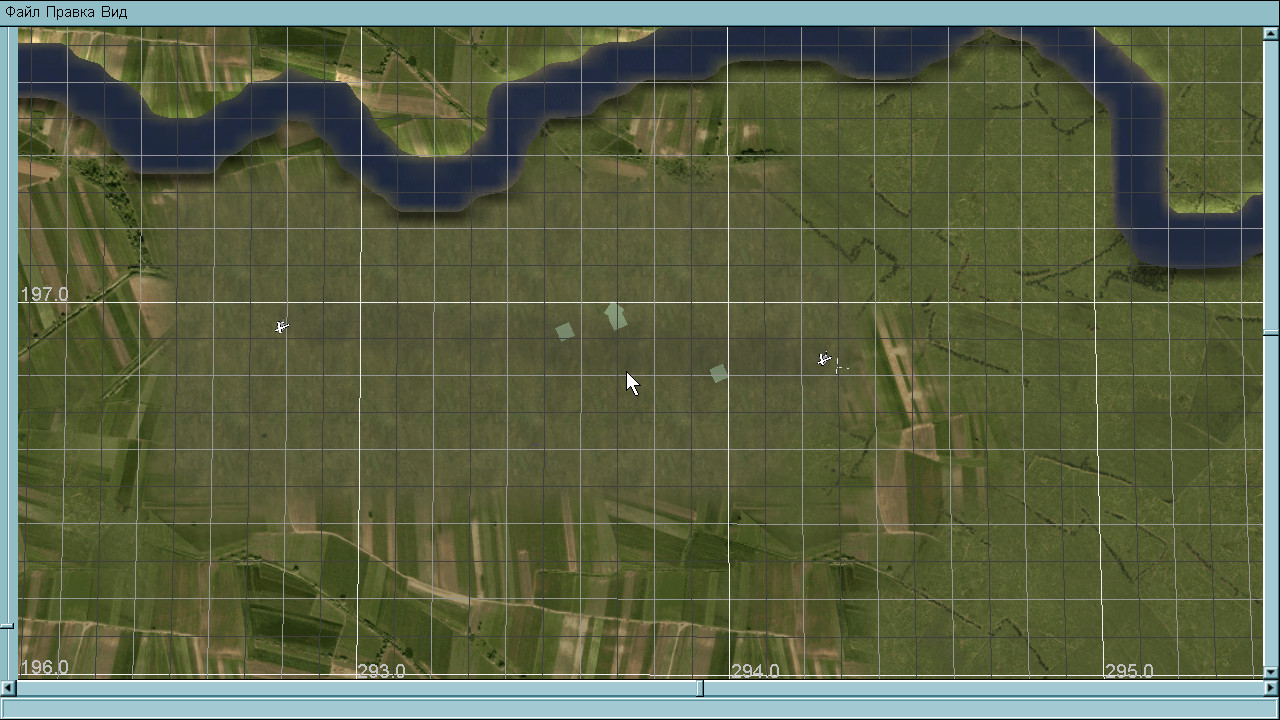Open the Файл menu

click(x=22, y=12)
